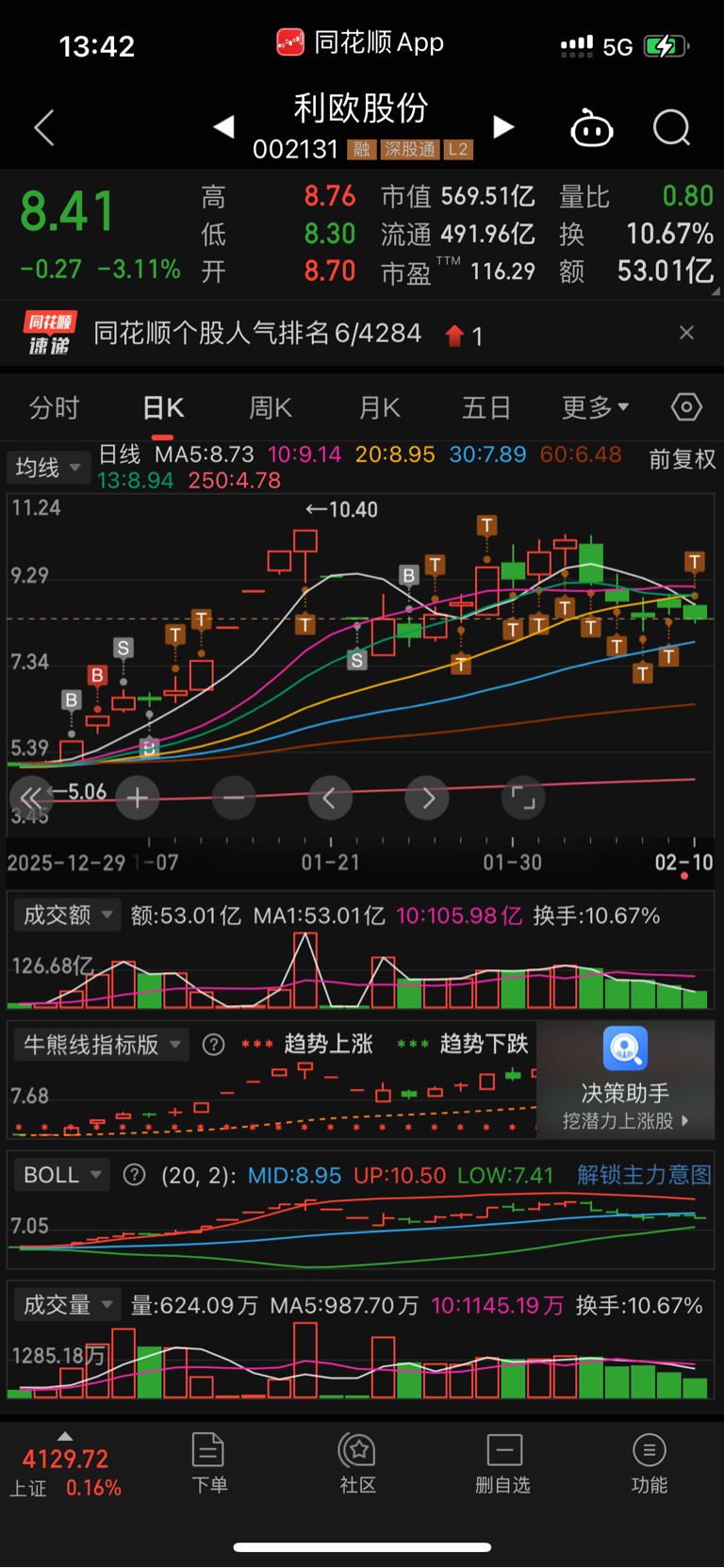Open help for 牛熊线指标版 indicator
Screen dimensions: 724x1568
[x=214, y=1045]
